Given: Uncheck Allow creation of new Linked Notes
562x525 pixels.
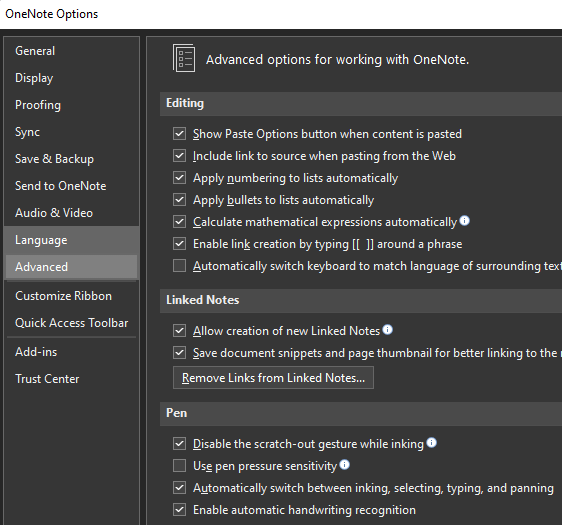Looking at the screenshot, I should tap(179, 330).
